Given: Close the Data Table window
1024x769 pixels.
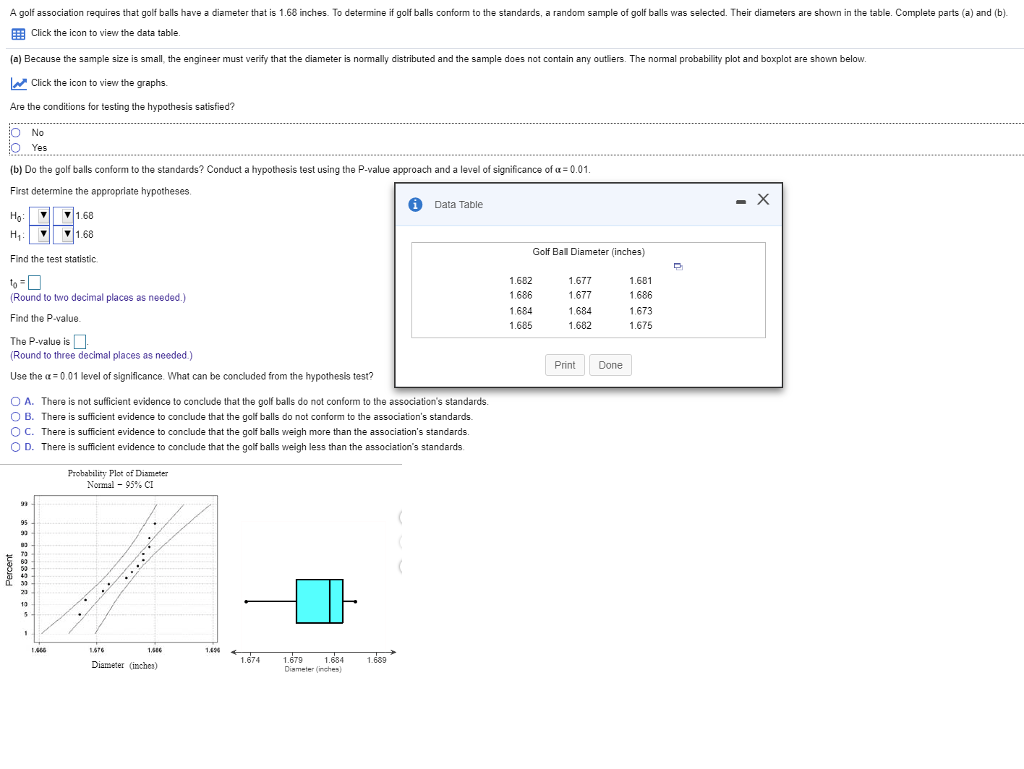Looking at the screenshot, I should tap(763, 198).
